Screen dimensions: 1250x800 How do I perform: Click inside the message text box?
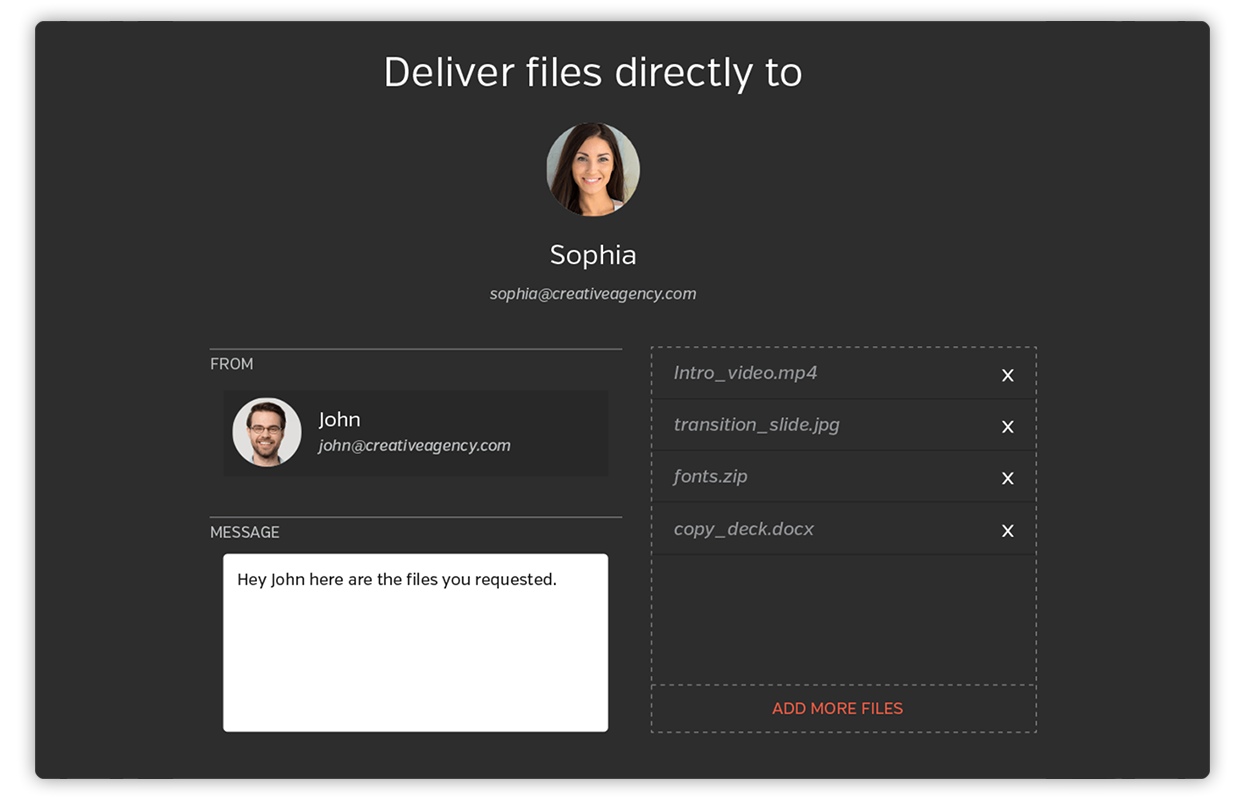(414, 640)
